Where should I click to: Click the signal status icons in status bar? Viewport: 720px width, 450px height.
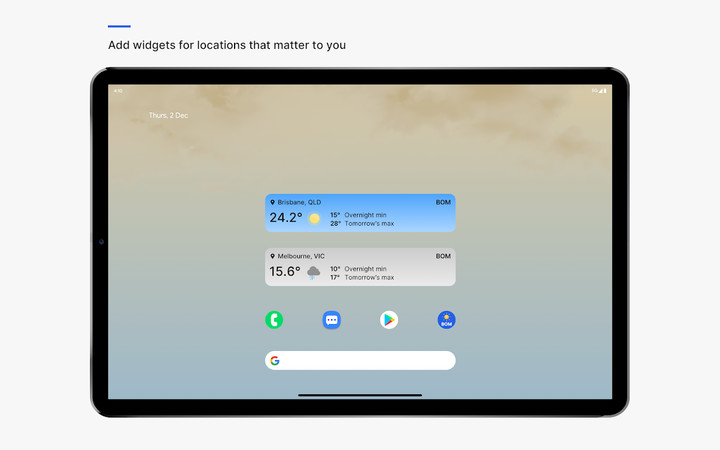[x=599, y=90]
